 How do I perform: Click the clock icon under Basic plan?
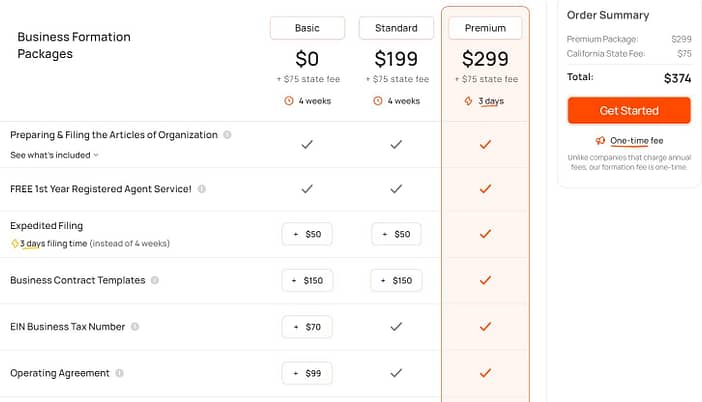[x=289, y=101]
